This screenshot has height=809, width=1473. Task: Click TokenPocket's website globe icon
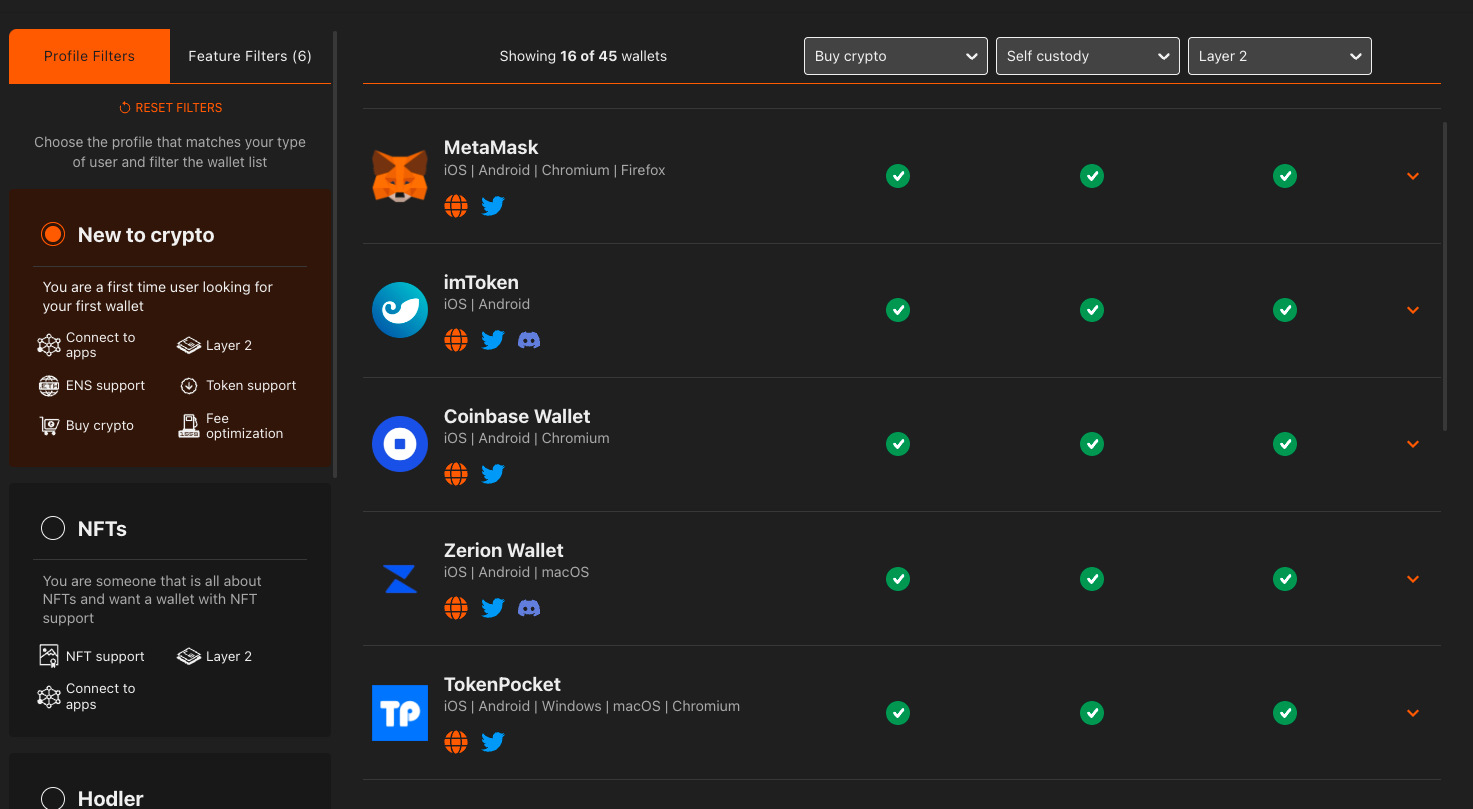[456, 742]
